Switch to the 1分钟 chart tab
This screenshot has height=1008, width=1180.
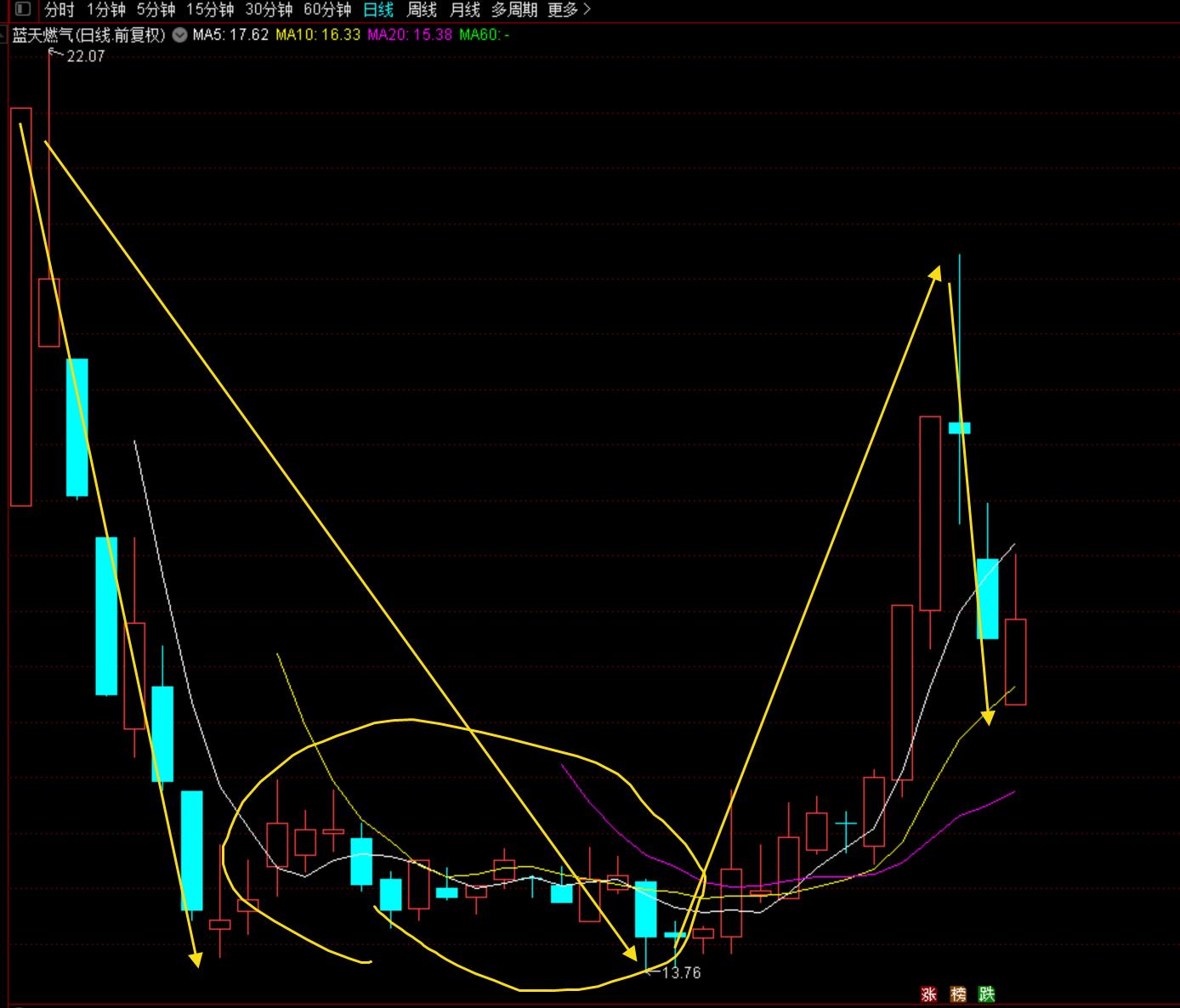click(x=106, y=10)
